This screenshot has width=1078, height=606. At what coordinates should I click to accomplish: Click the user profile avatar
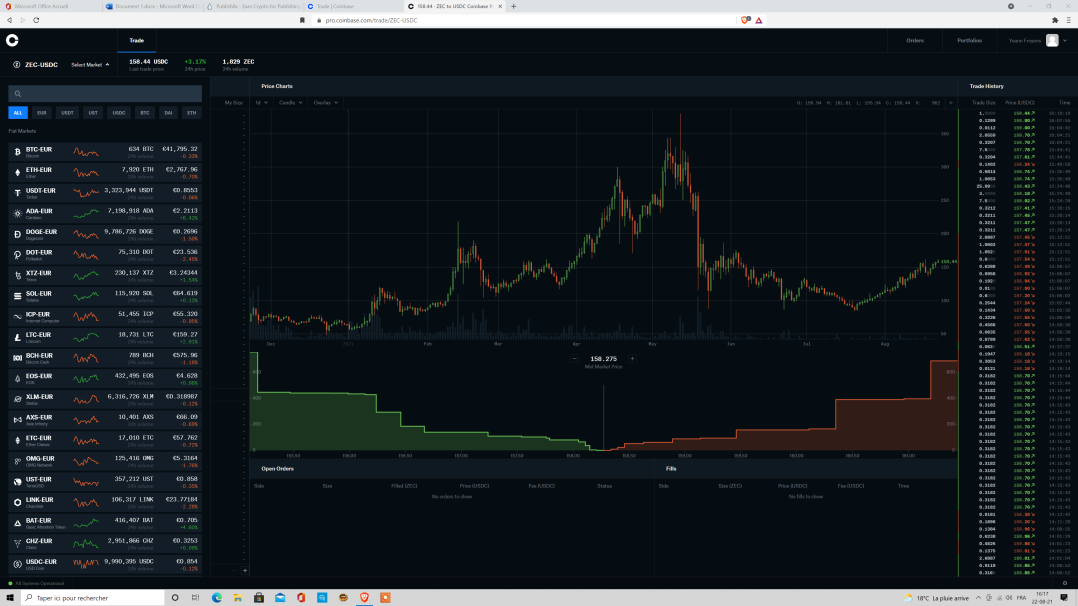[1052, 41]
